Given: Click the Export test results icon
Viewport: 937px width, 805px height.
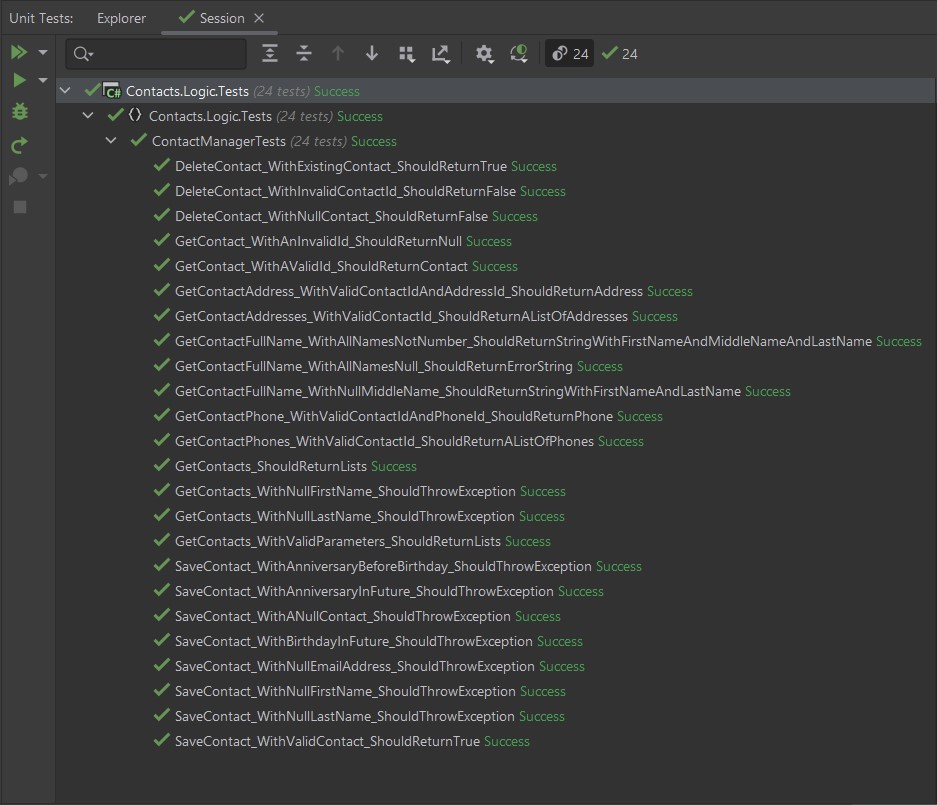Looking at the screenshot, I should (440, 54).
